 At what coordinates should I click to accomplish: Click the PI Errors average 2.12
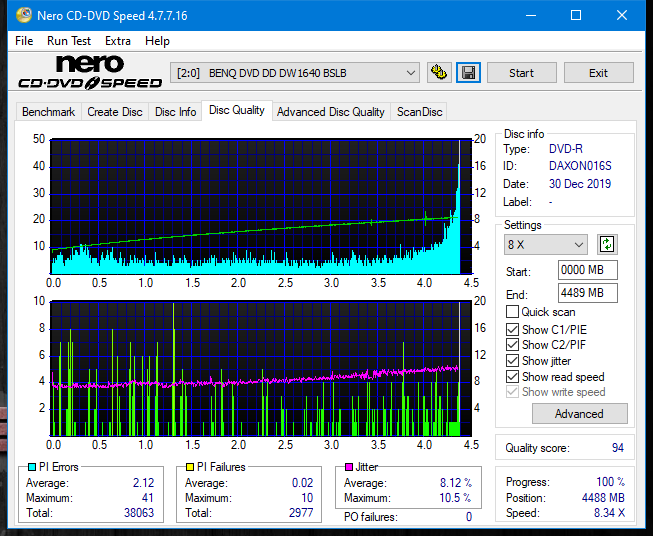click(144, 483)
